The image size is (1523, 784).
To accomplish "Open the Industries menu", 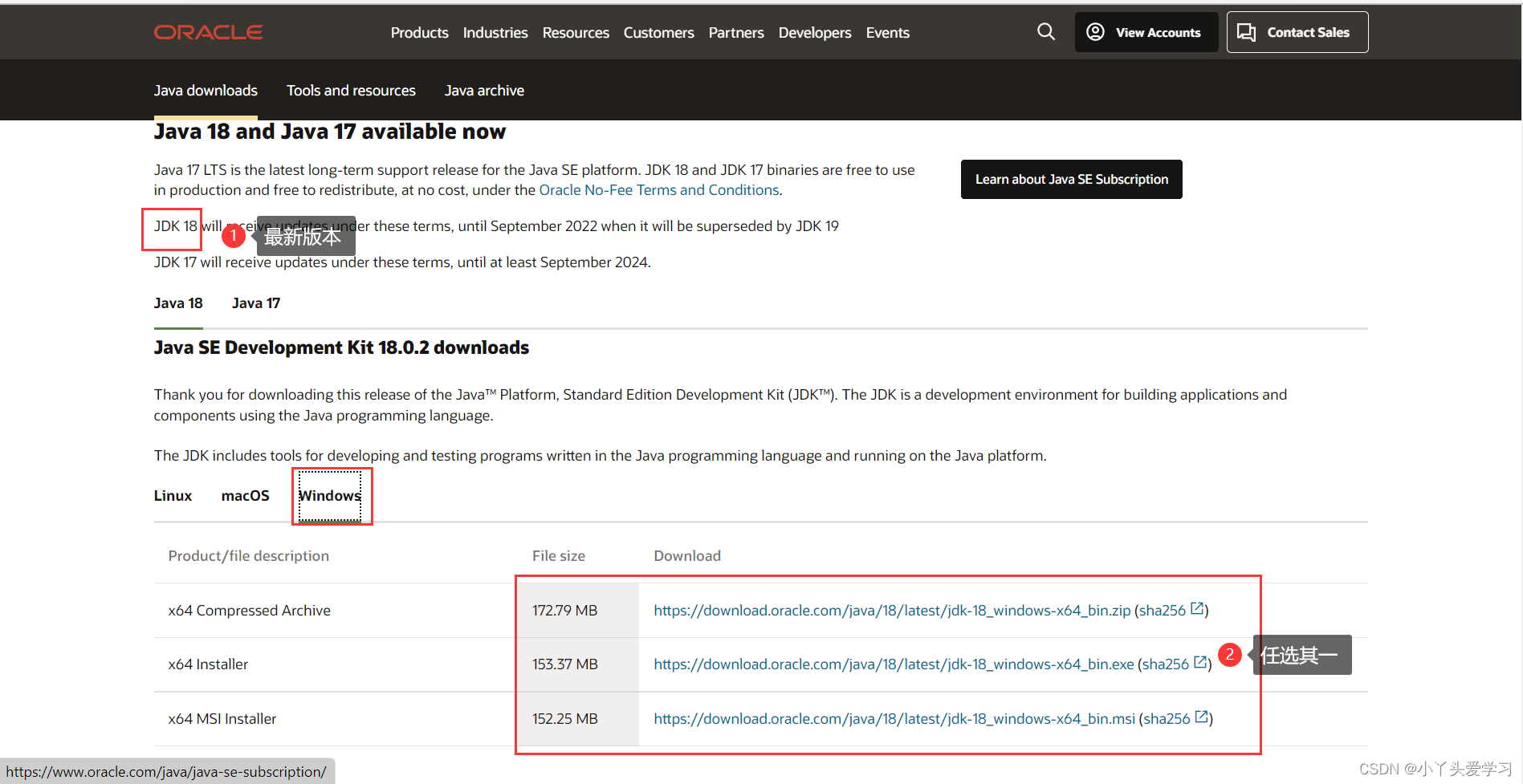I will (x=495, y=33).
